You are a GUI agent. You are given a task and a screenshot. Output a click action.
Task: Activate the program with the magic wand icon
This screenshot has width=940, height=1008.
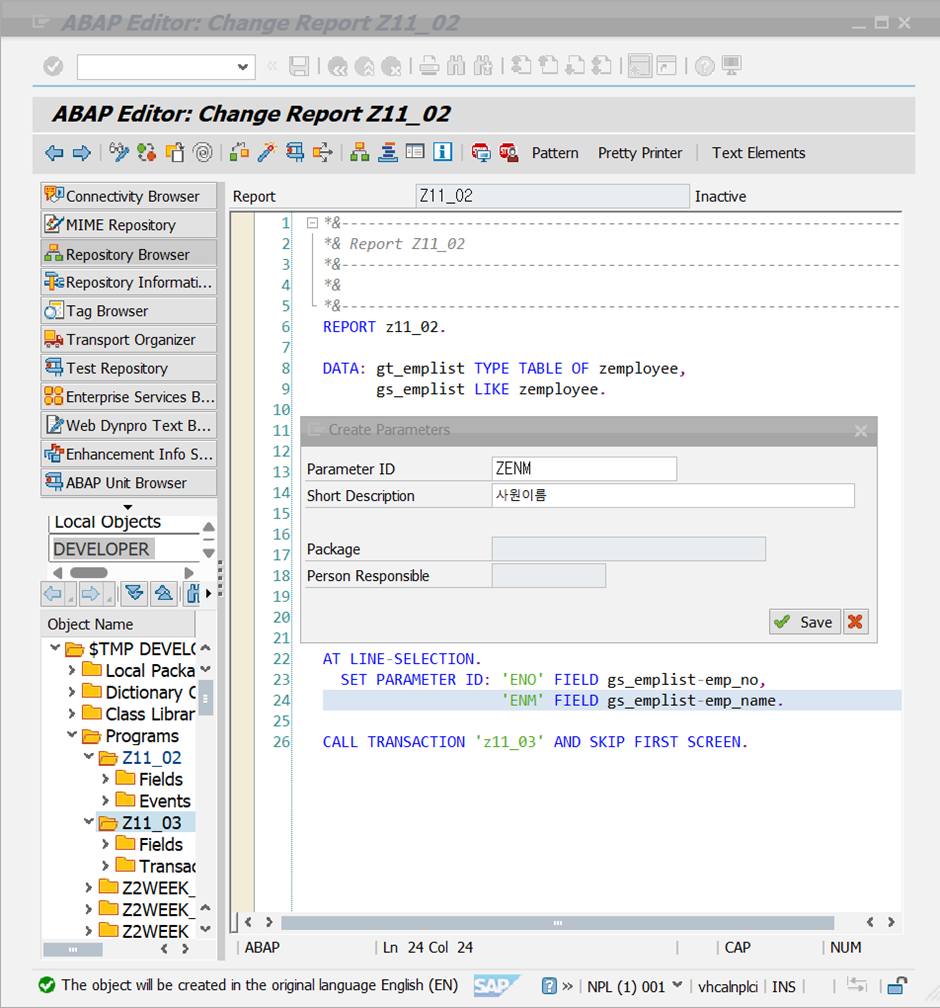267,152
